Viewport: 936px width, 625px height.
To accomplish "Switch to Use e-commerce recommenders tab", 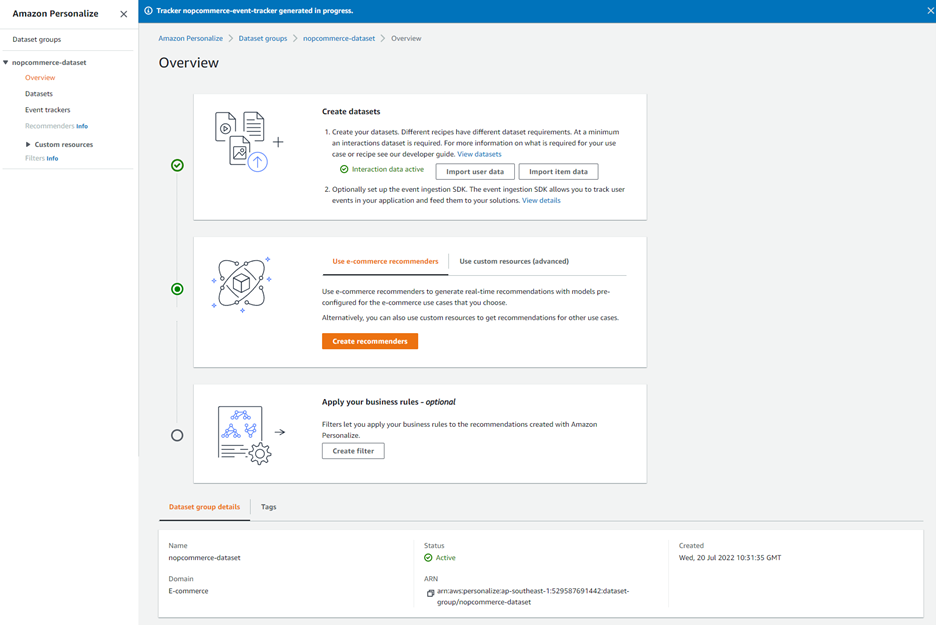I will [x=385, y=261].
